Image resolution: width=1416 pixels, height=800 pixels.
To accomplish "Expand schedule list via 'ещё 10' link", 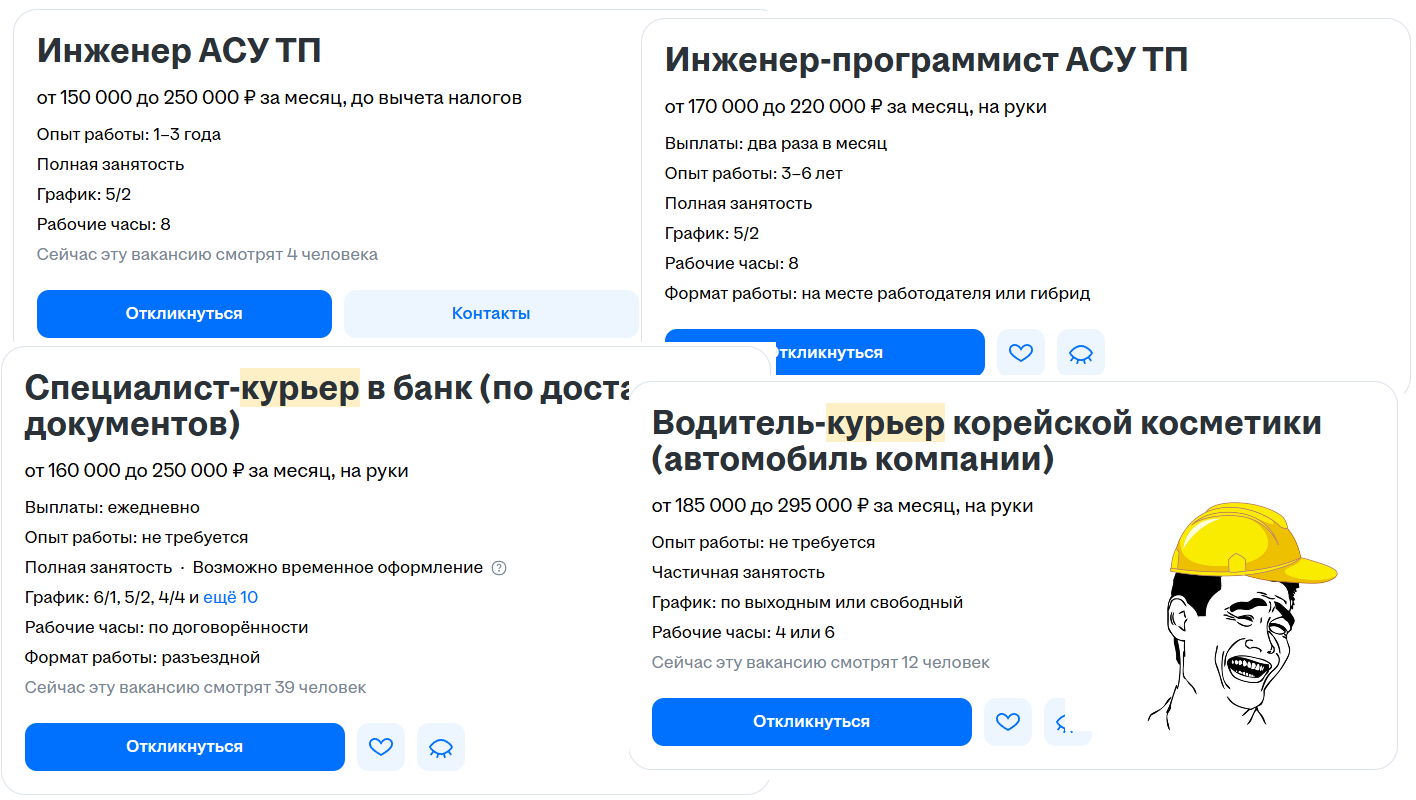I will tap(231, 598).
